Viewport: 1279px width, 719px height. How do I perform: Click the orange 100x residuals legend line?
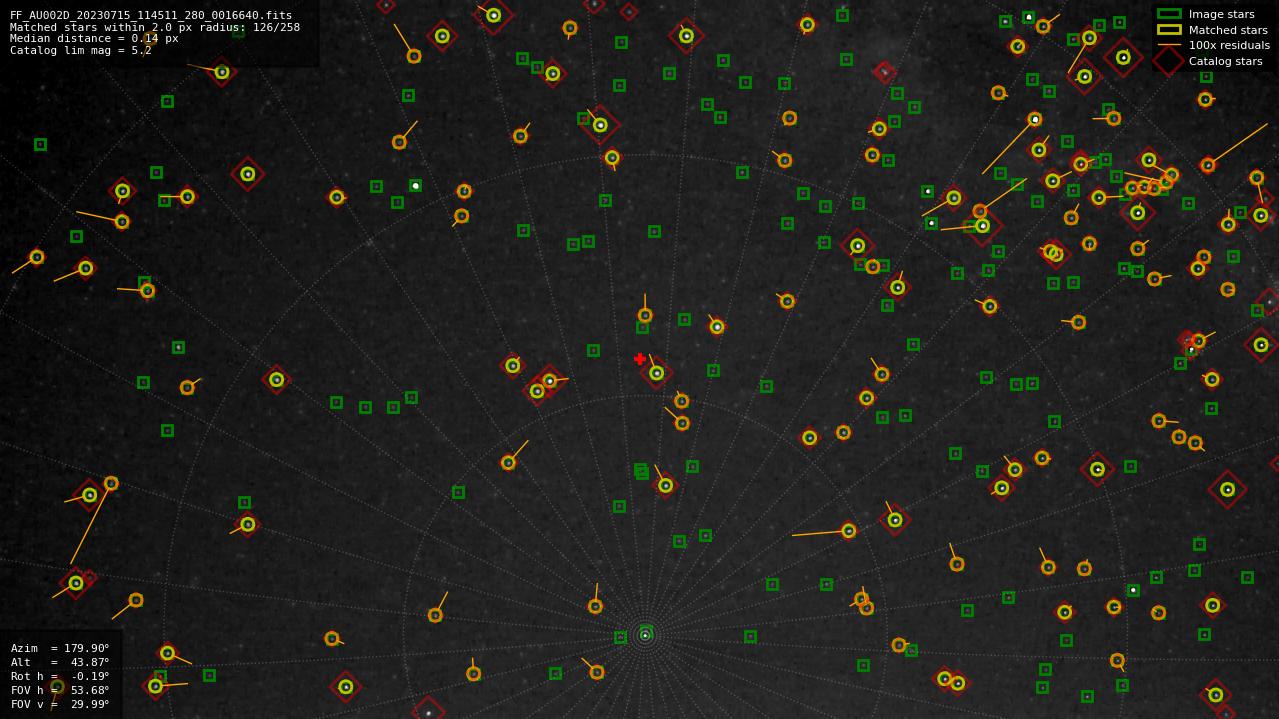coord(1169,45)
